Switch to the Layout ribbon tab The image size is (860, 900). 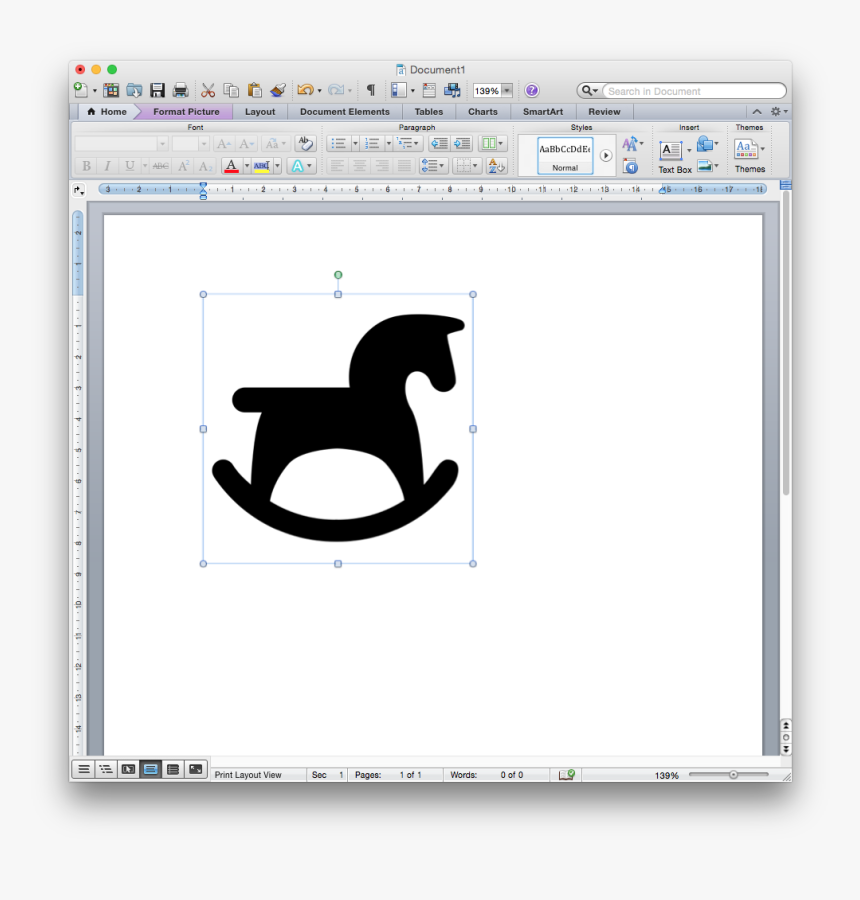[x=260, y=111]
